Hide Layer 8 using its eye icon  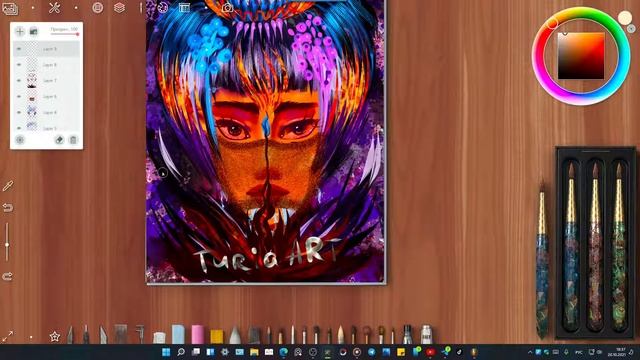[x=18, y=65]
